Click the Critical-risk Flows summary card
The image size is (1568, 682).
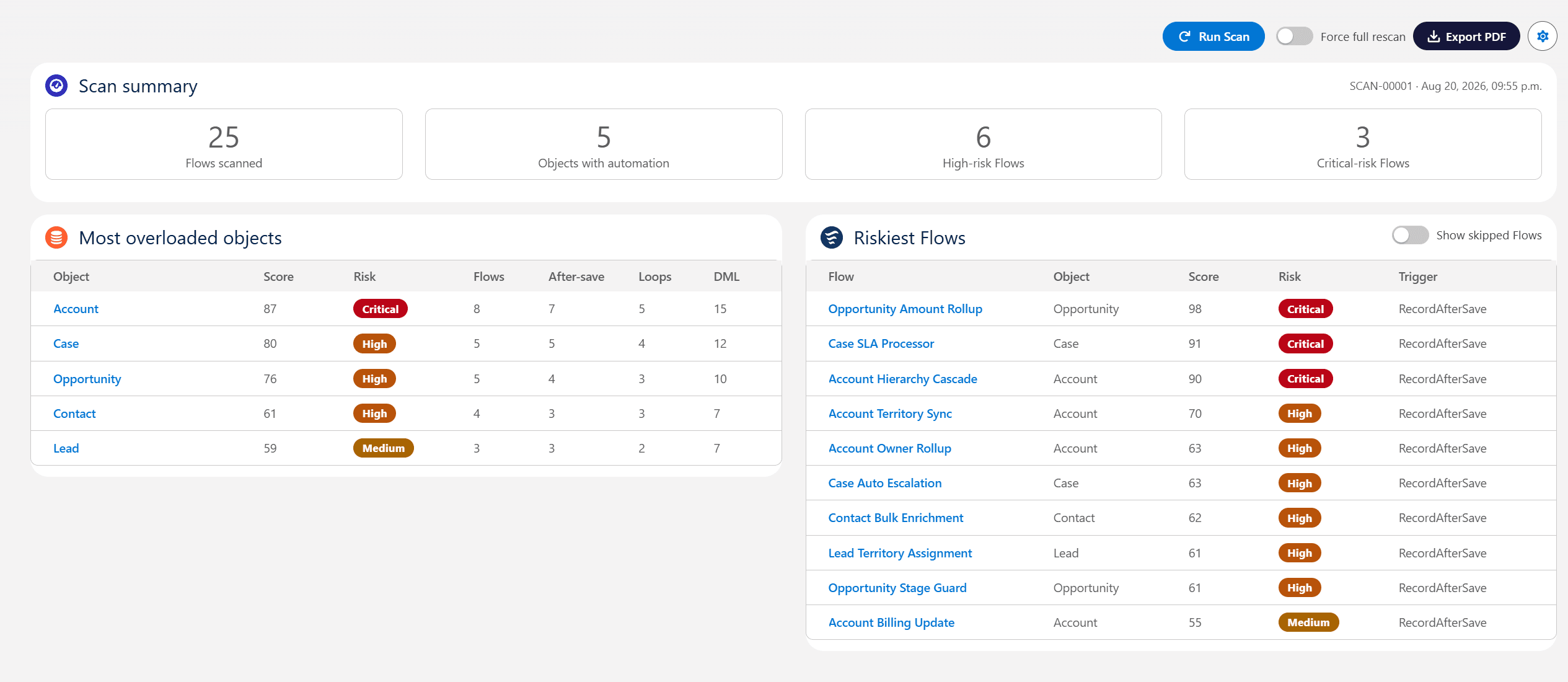point(1363,144)
